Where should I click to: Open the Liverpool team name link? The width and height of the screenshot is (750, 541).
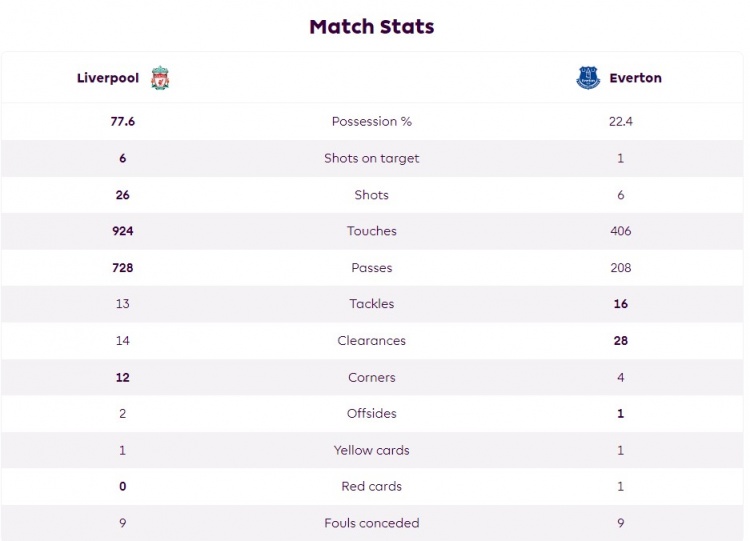108,78
